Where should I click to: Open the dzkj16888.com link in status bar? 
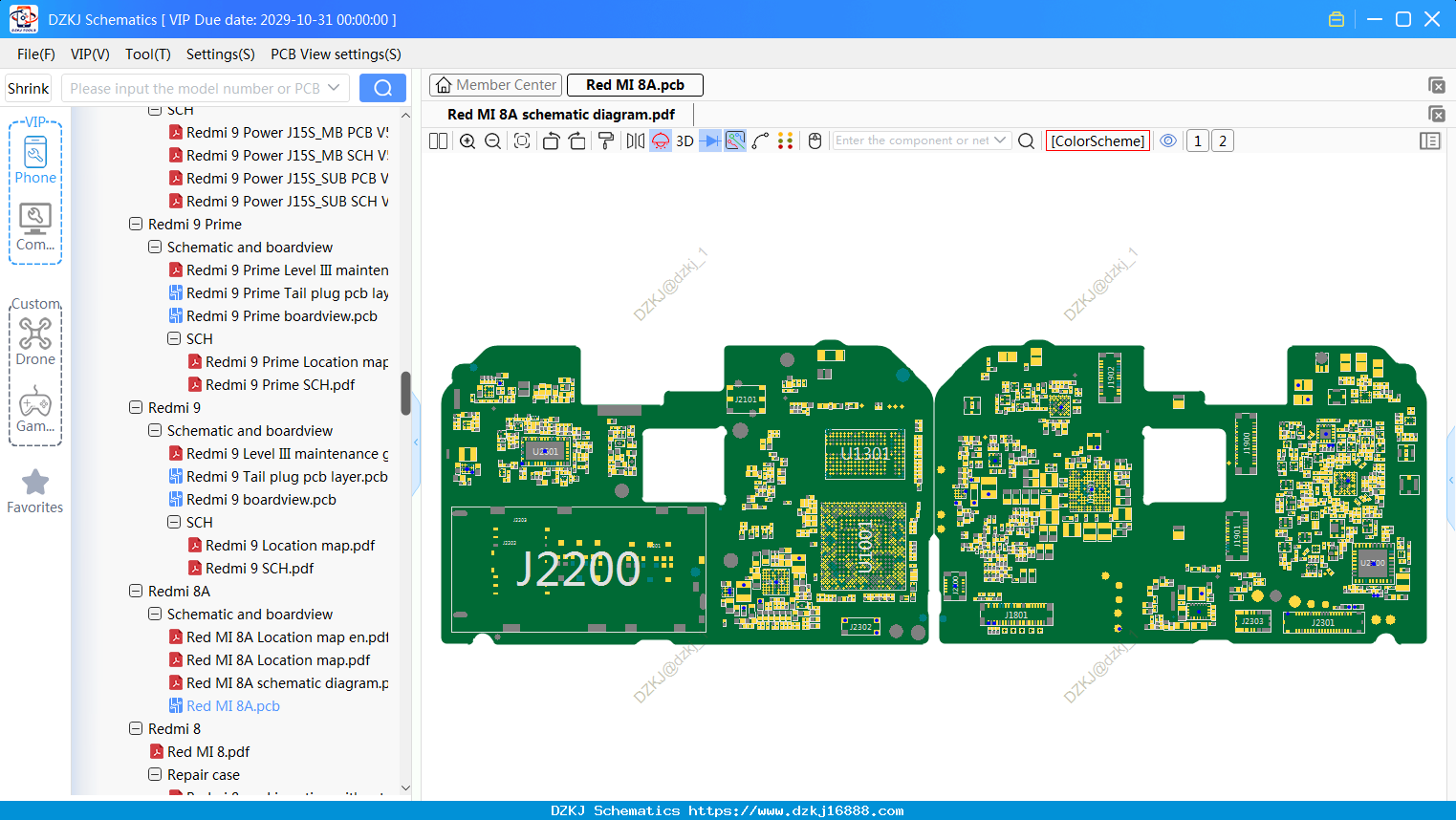(796, 810)
